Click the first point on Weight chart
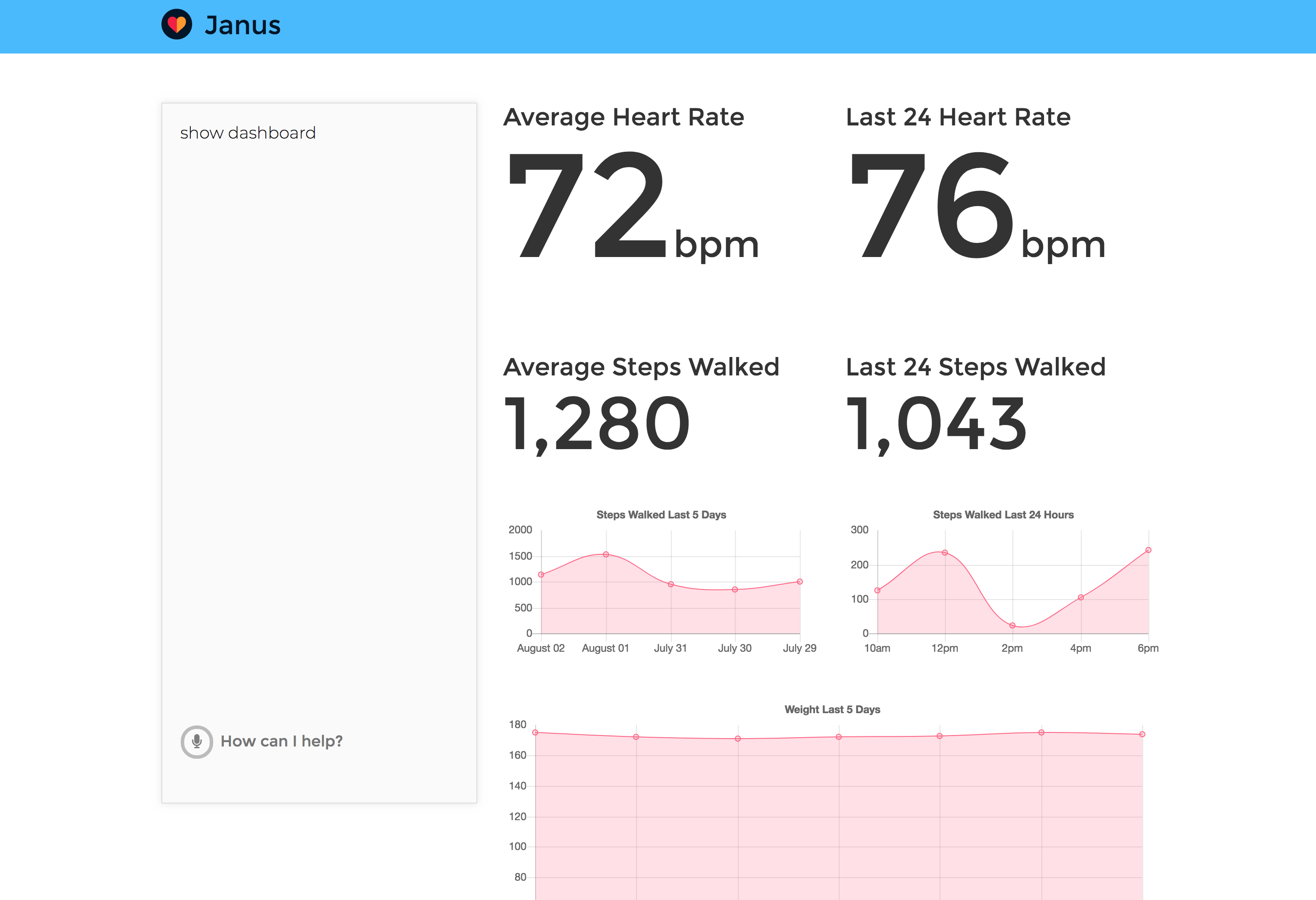 pyautogui.click(x=535, y=732)
